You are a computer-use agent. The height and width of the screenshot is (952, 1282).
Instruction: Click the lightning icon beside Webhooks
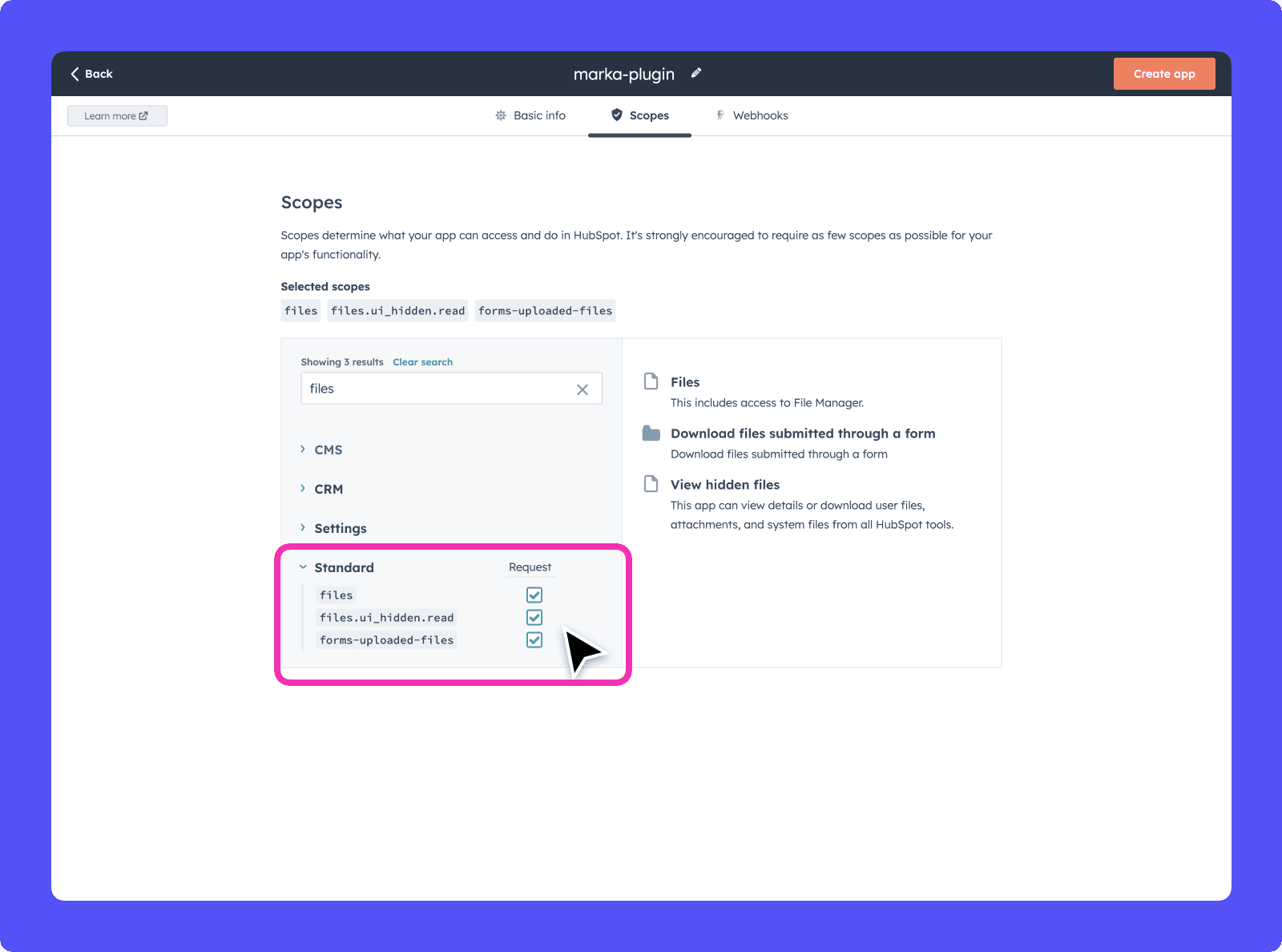pos(720,115)
